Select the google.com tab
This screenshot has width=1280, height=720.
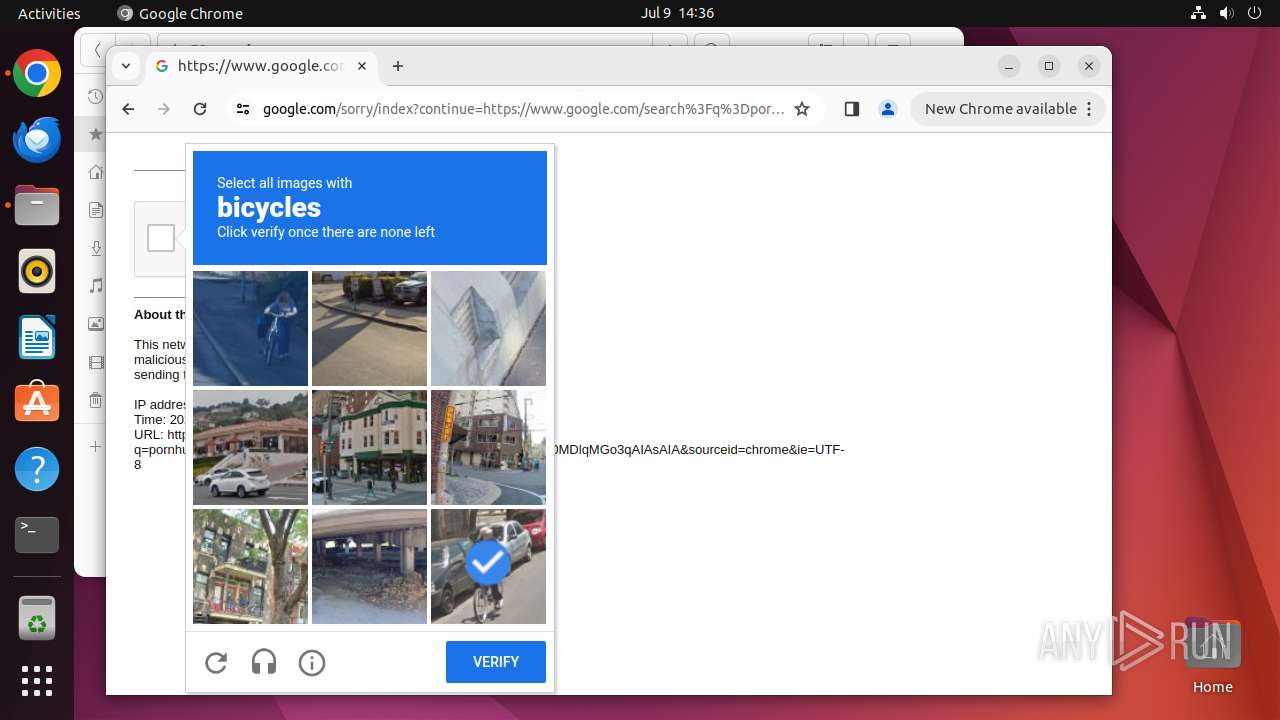262,66
